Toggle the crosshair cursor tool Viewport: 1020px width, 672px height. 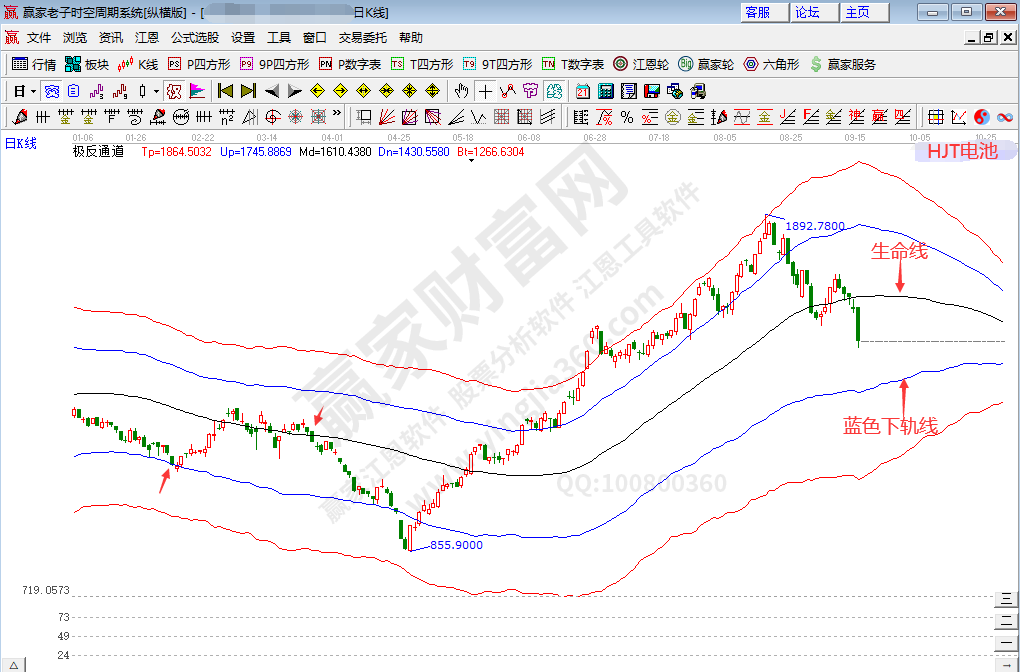pyautogui.click(x=485, y=91)
